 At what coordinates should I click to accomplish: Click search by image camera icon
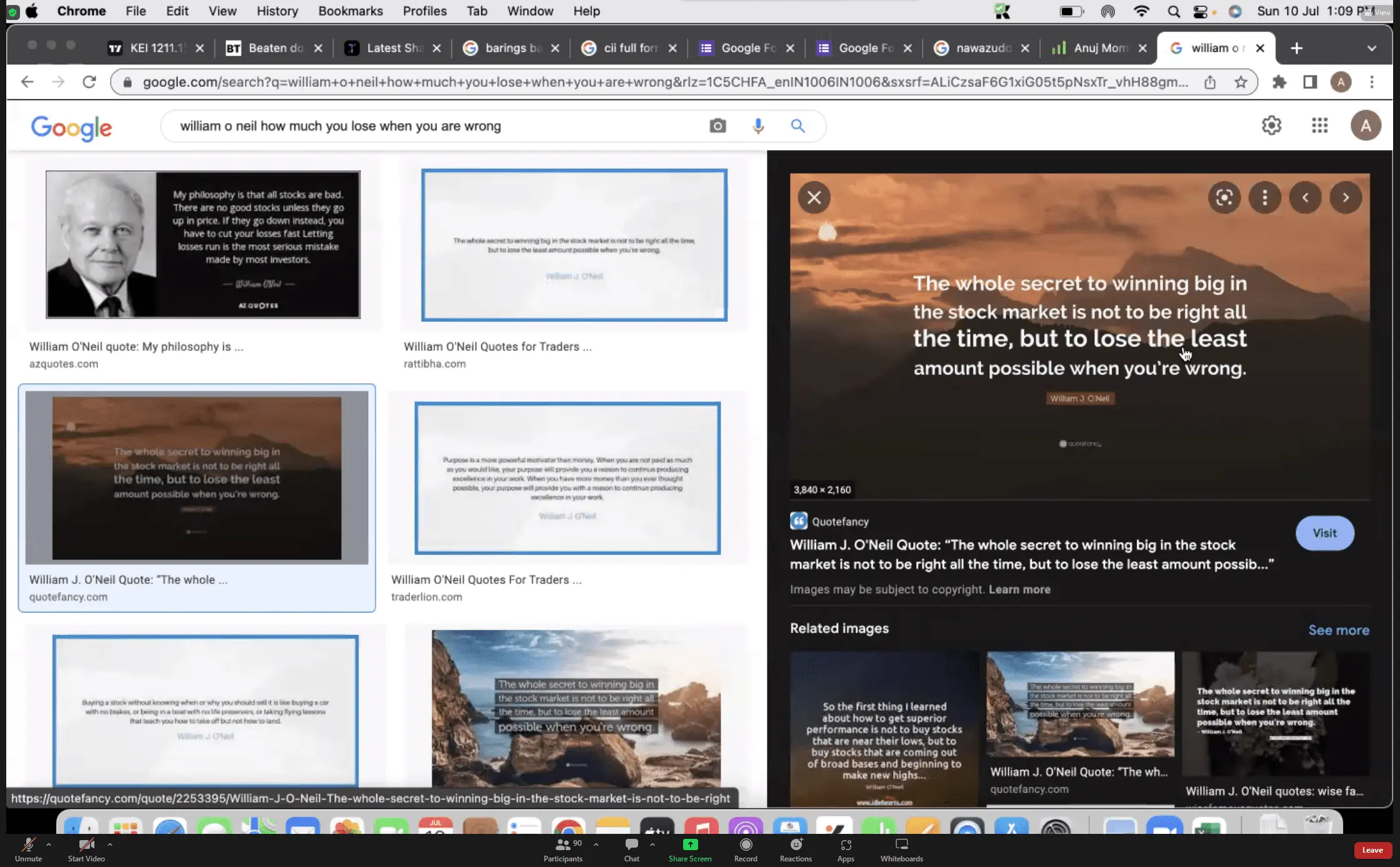tap(717, 126)
